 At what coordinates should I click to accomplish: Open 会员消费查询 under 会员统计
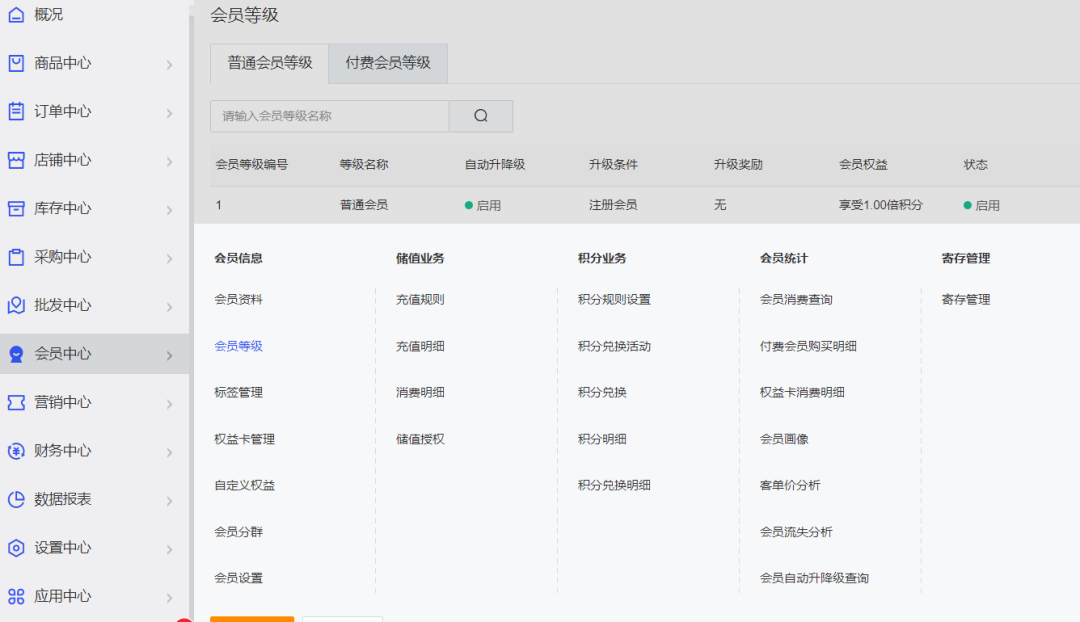[x=796, y=299]
